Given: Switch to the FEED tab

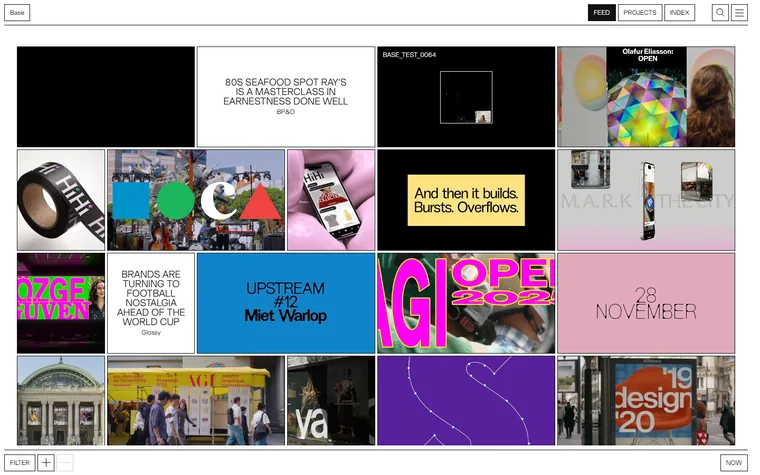Looking at the screenshot, I should pos(602,13).
